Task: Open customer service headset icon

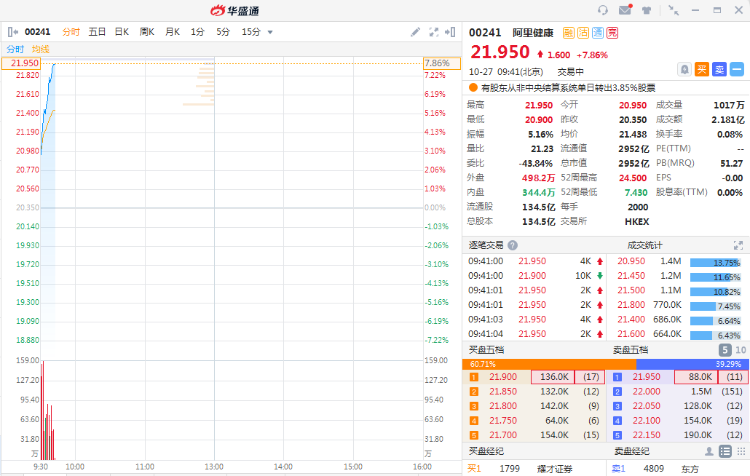Action: (602, 9)
